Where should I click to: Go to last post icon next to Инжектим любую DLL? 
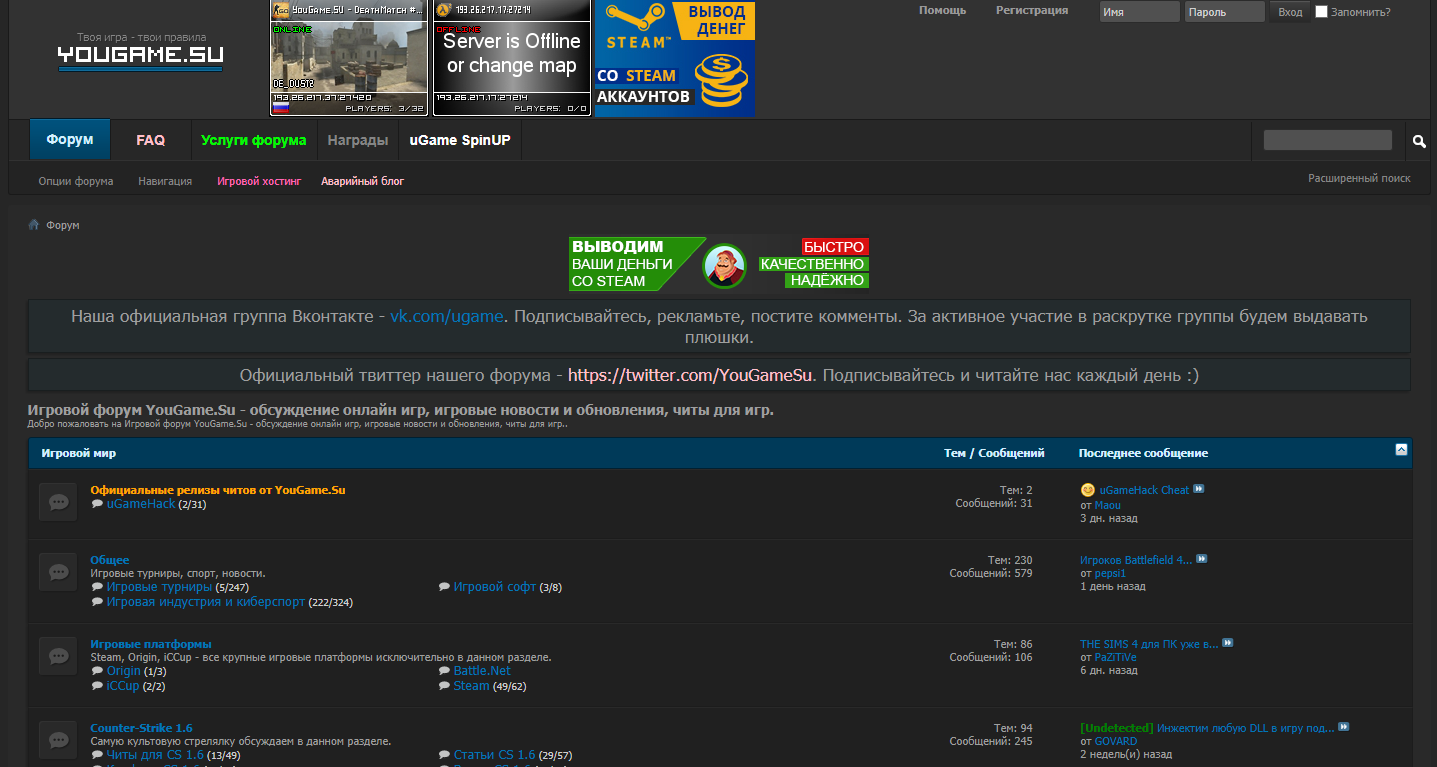click(x=1344, y=727)
